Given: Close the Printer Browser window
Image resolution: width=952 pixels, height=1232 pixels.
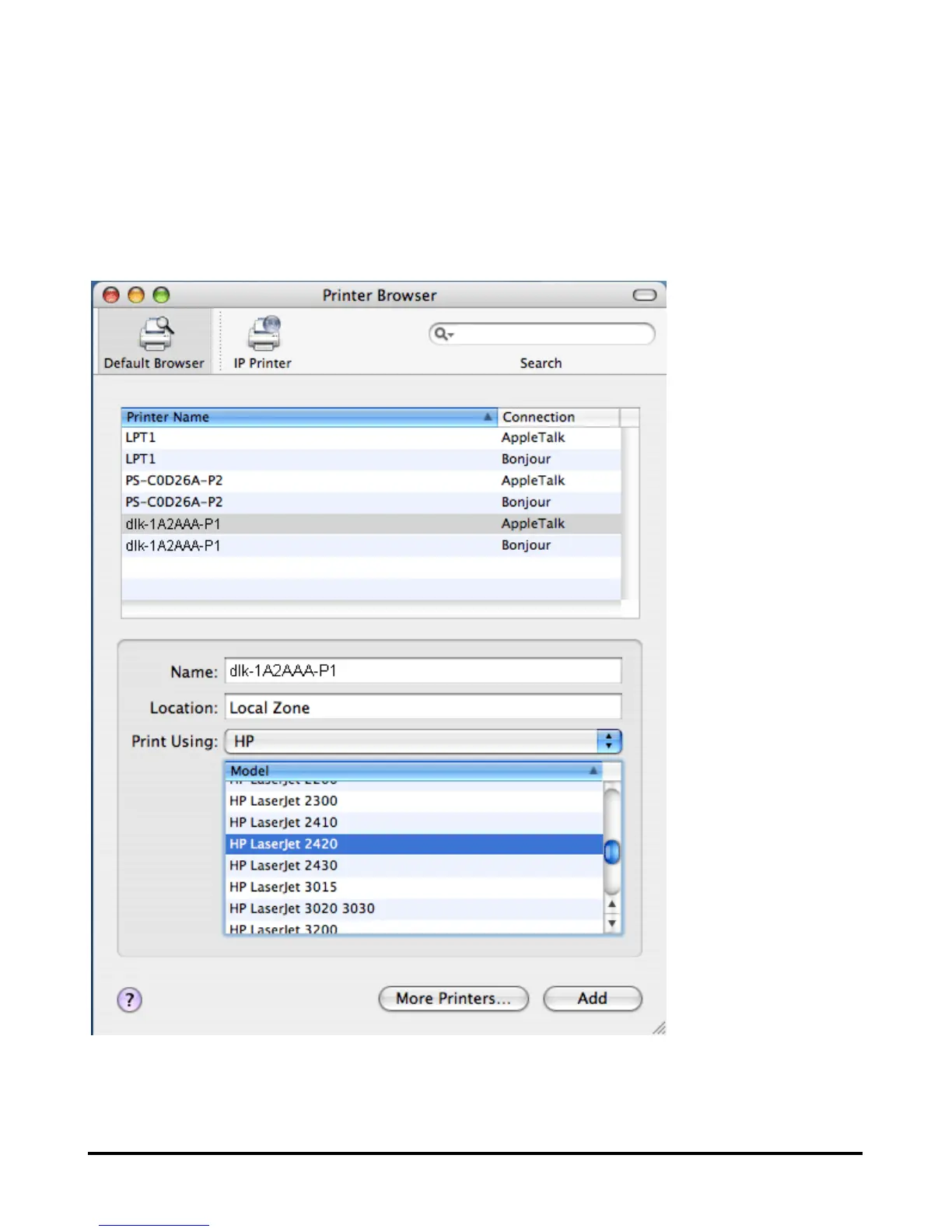Looking at the screenshot, I should 111,295.
